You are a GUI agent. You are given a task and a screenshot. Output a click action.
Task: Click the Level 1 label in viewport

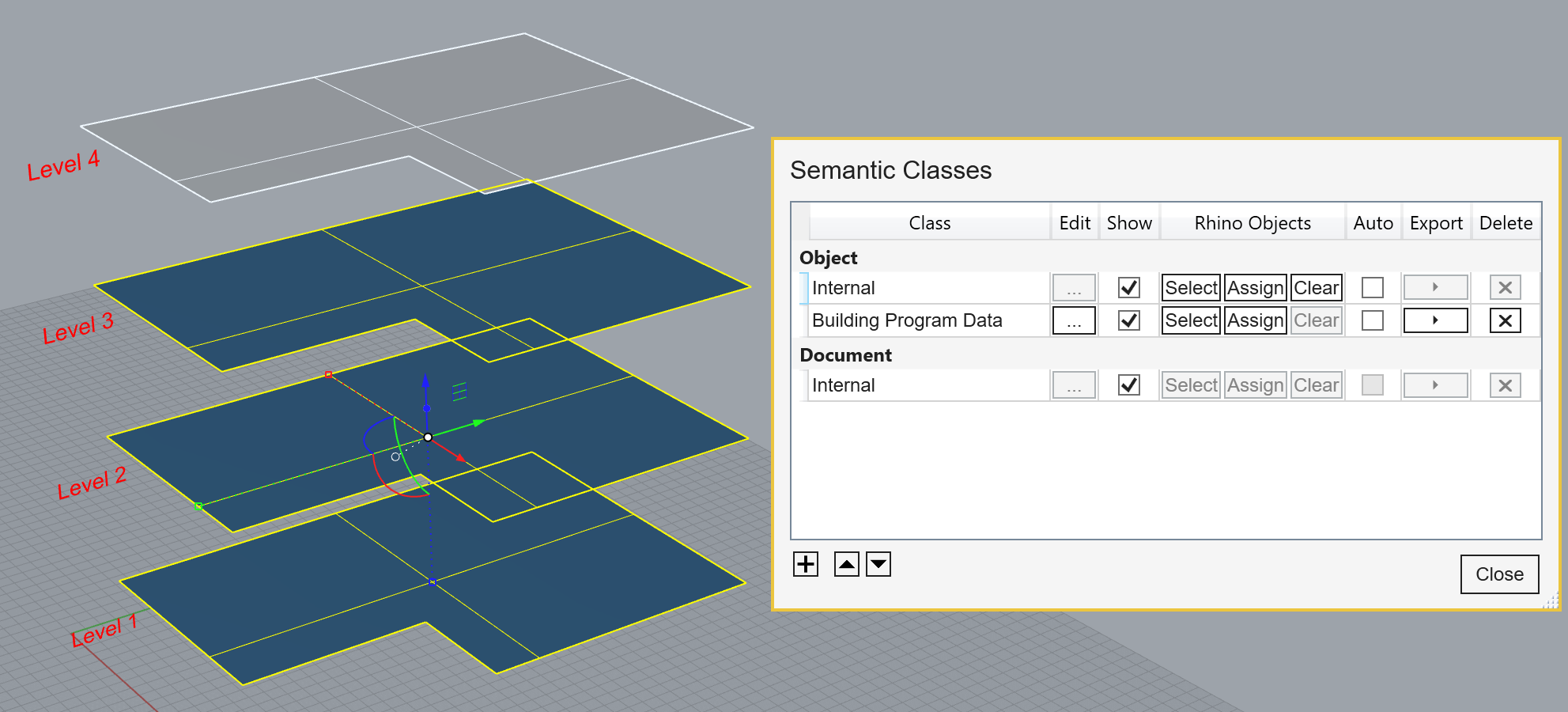point(104,631)
